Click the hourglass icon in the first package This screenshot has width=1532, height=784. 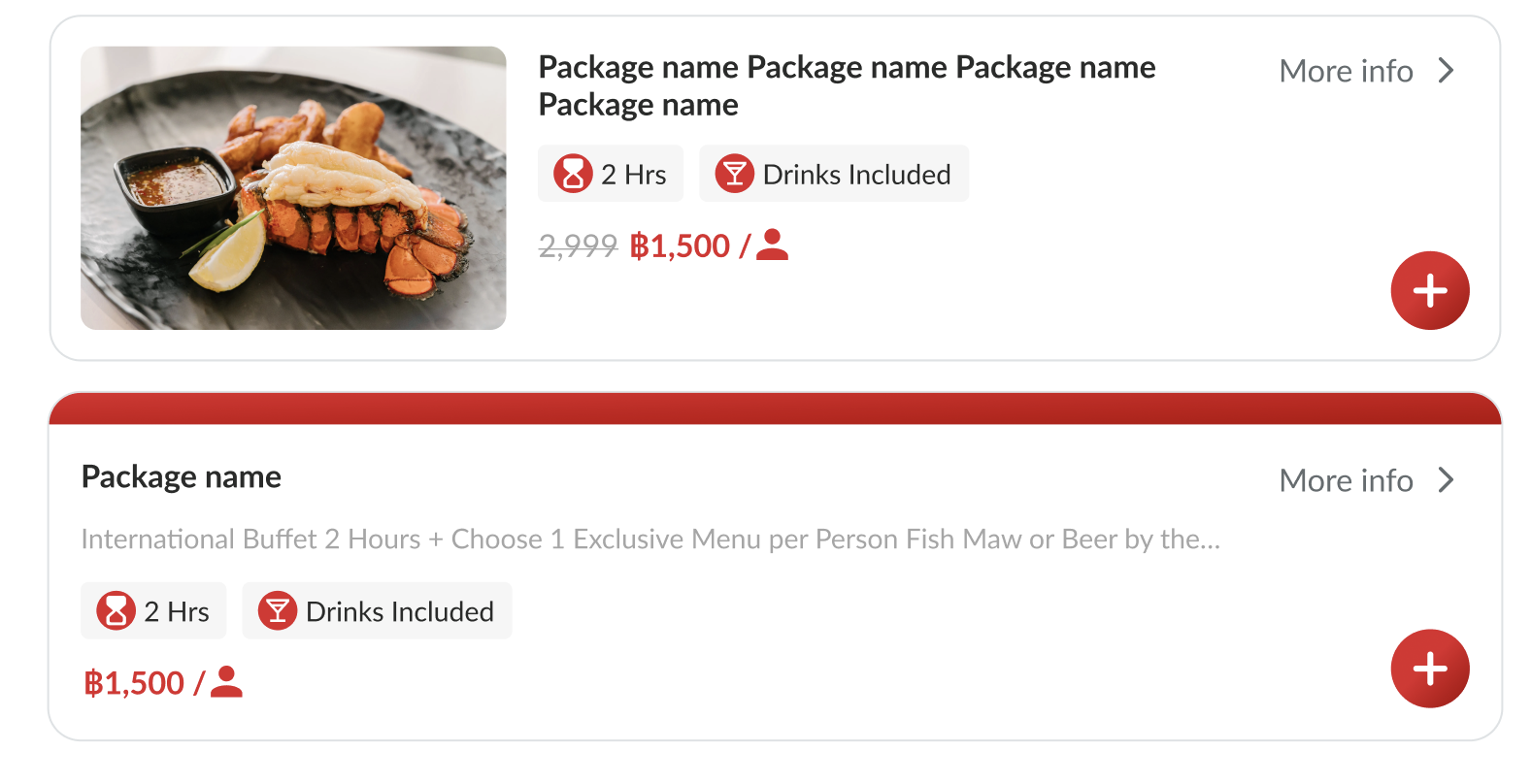(x=573, y=174)
